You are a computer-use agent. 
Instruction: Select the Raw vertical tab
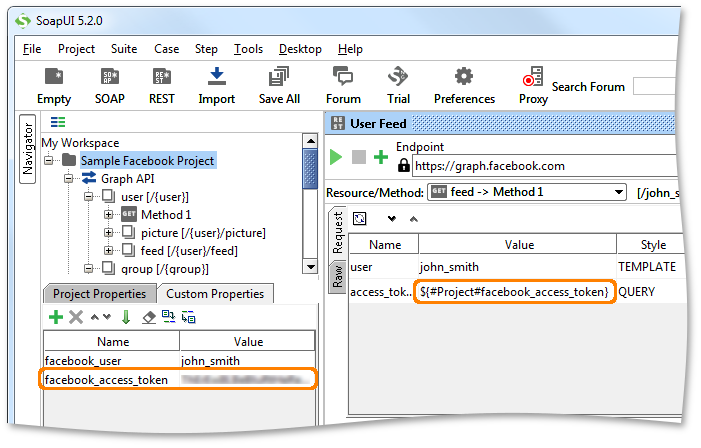pyautogui.click(x=338, y=278)
